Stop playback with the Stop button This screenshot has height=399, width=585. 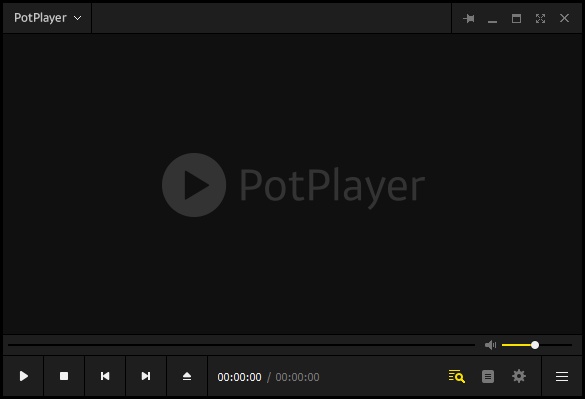pos(64,376)
